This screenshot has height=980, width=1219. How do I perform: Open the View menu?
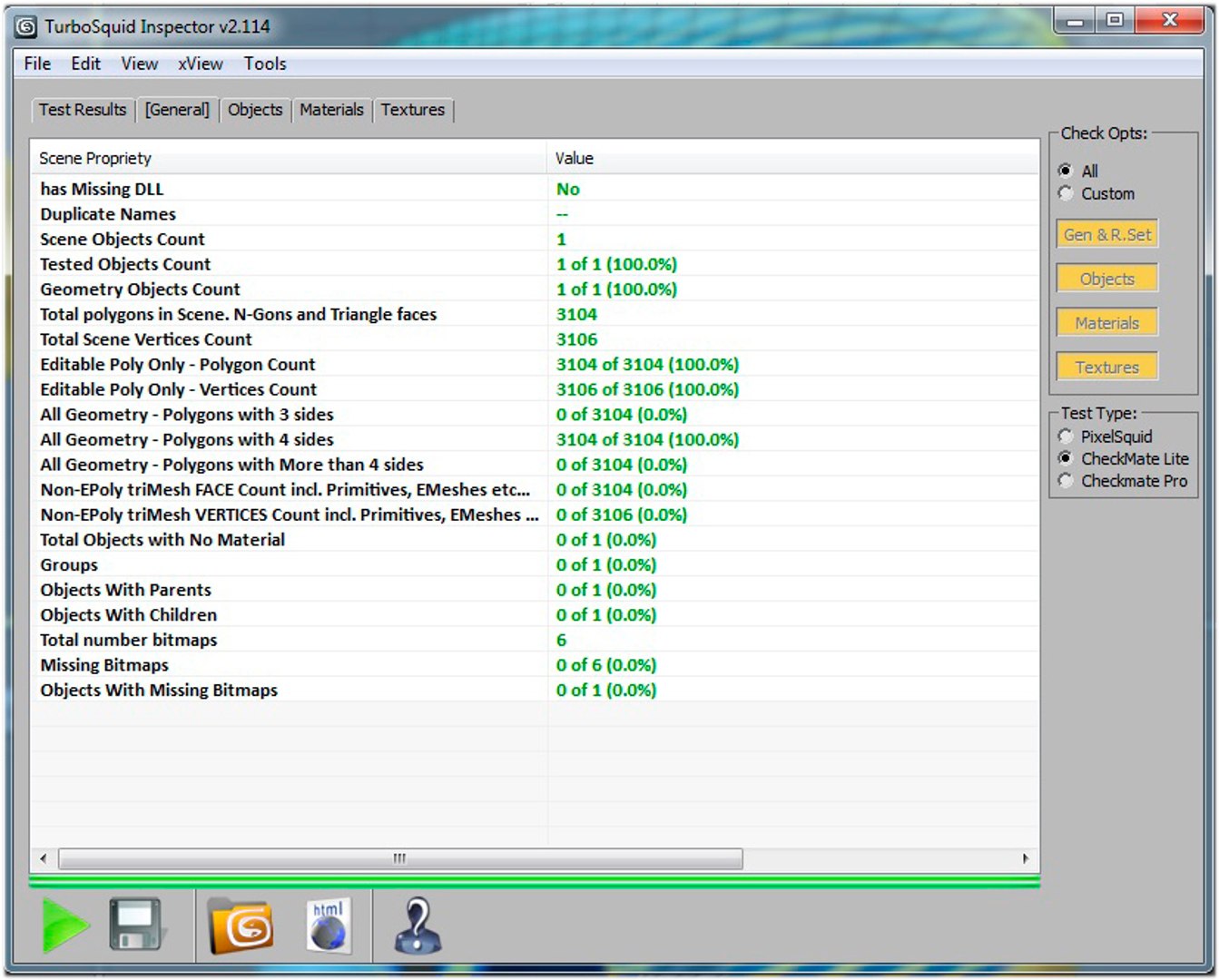pyautogui.click(x=140, y=64)
